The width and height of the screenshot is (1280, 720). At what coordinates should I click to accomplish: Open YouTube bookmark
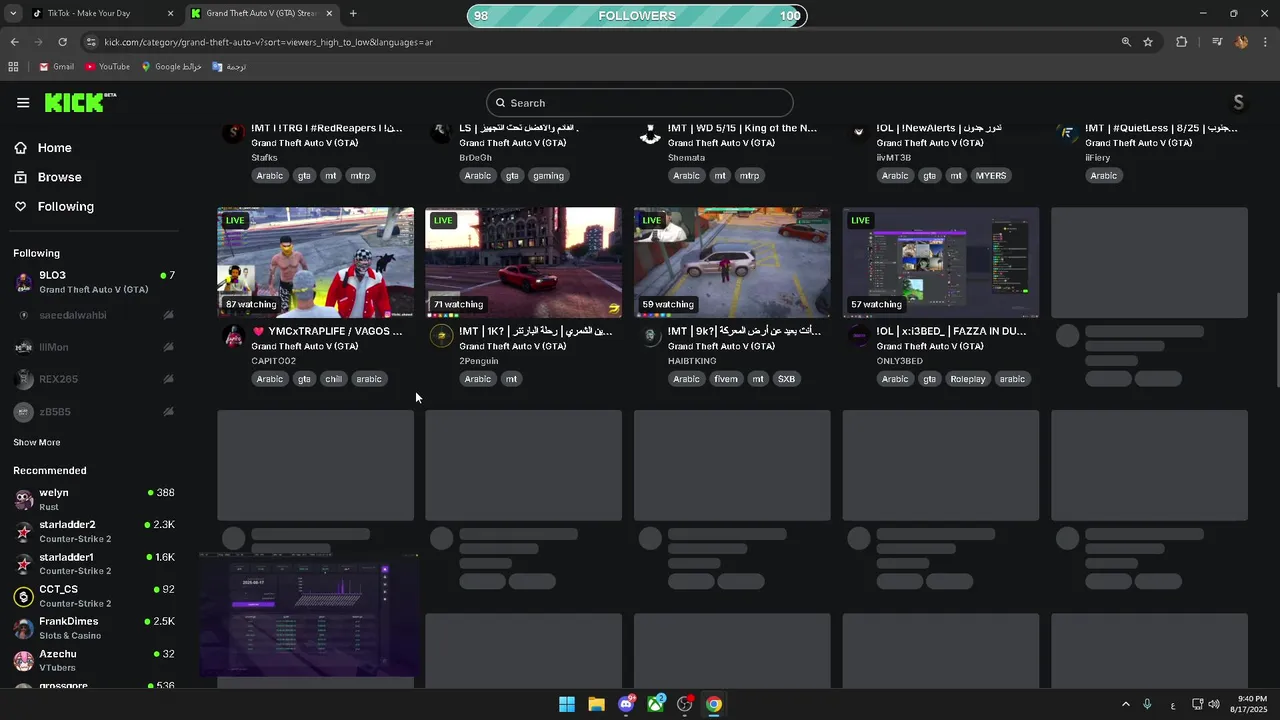coord(107,67)
